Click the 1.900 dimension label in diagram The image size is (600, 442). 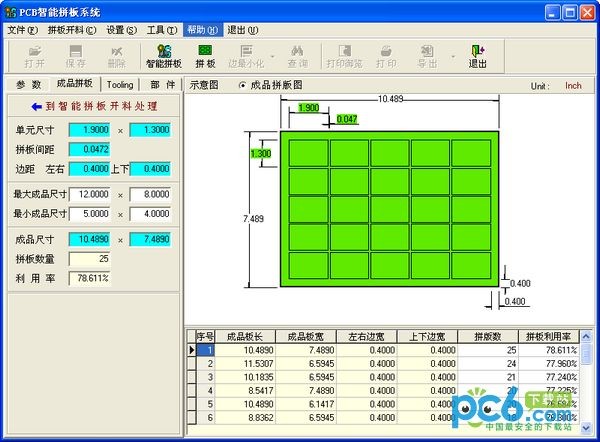[309, 108]
